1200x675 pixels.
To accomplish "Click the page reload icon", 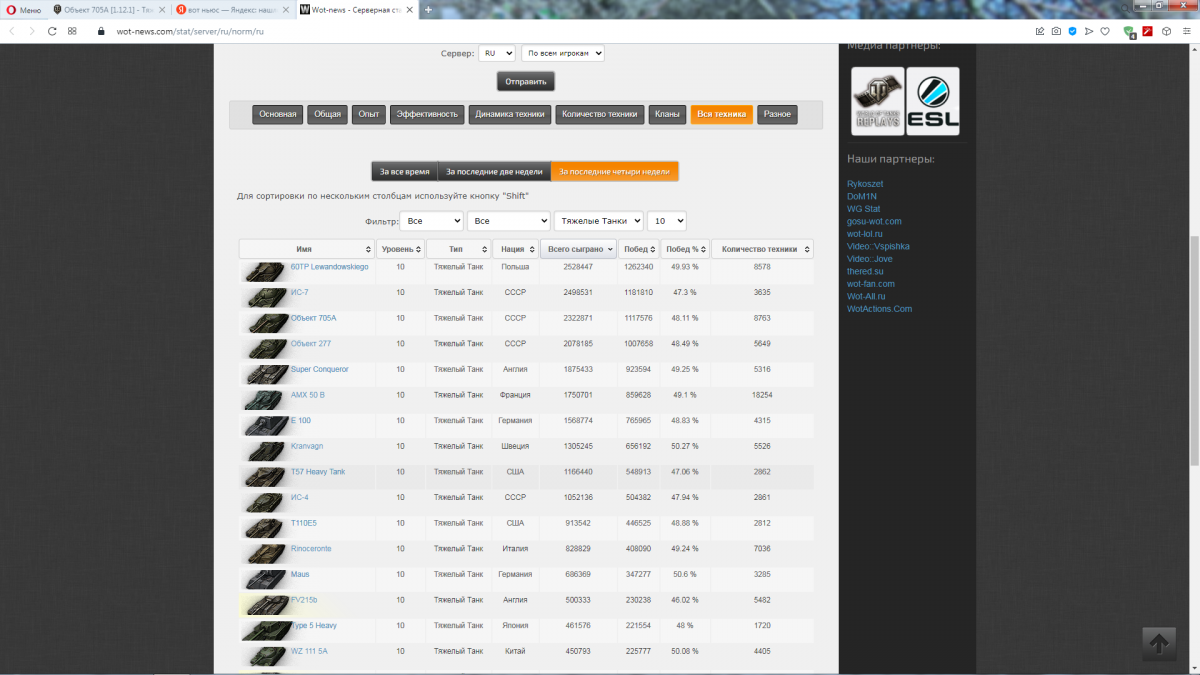I will 52,31.
